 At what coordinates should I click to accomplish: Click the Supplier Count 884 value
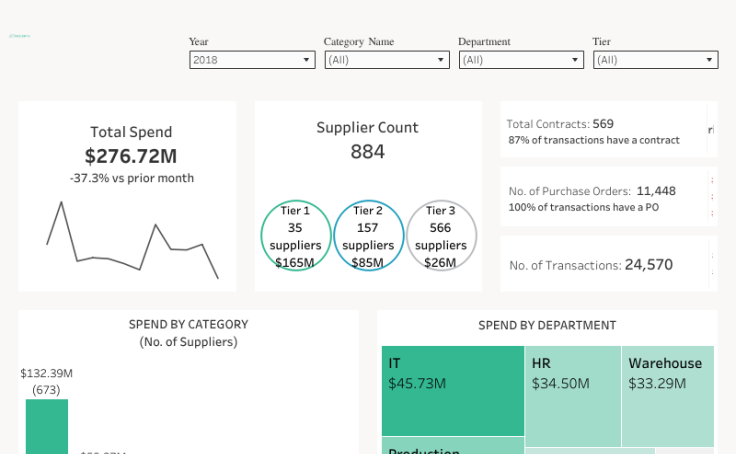click(367, 152)
